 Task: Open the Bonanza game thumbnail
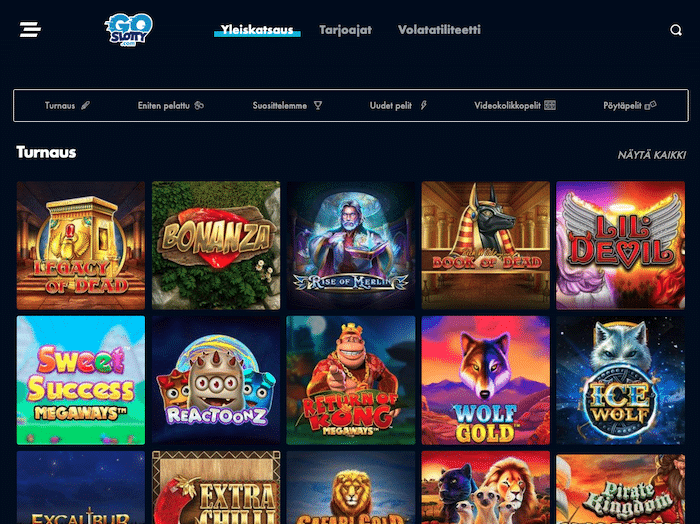tap(216, 245)
